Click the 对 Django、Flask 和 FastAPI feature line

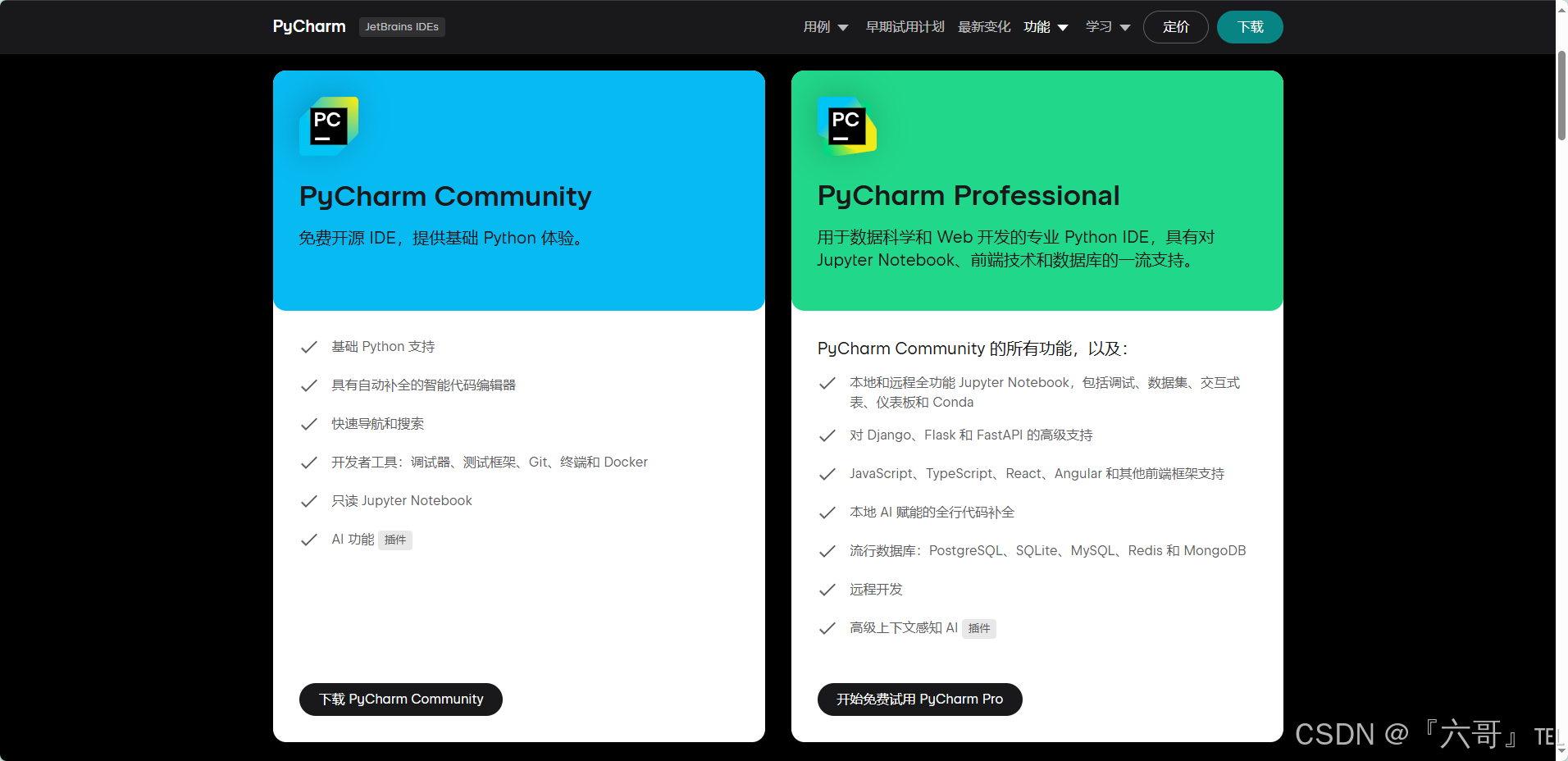971,435
